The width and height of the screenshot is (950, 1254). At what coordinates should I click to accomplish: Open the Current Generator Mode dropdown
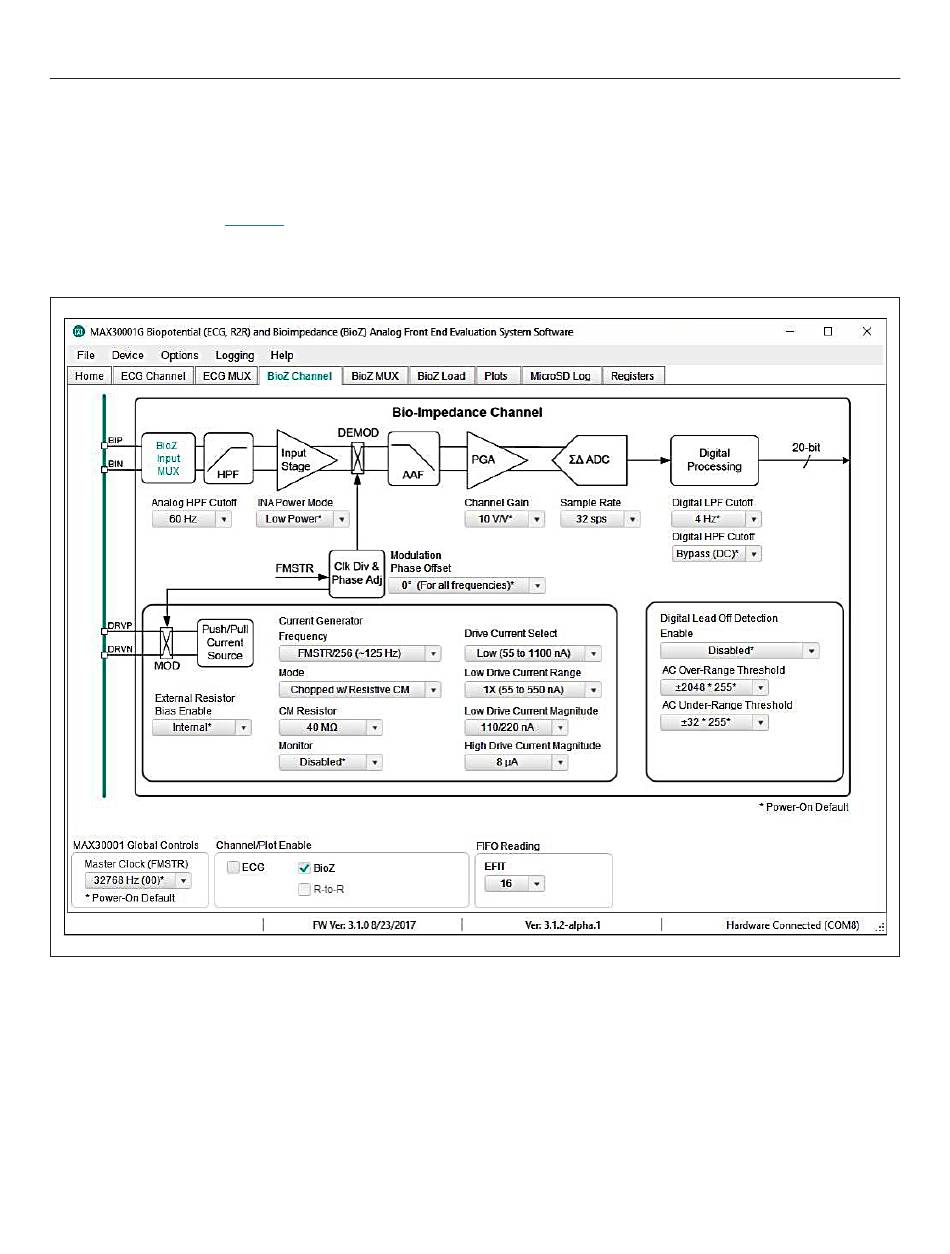360,690
